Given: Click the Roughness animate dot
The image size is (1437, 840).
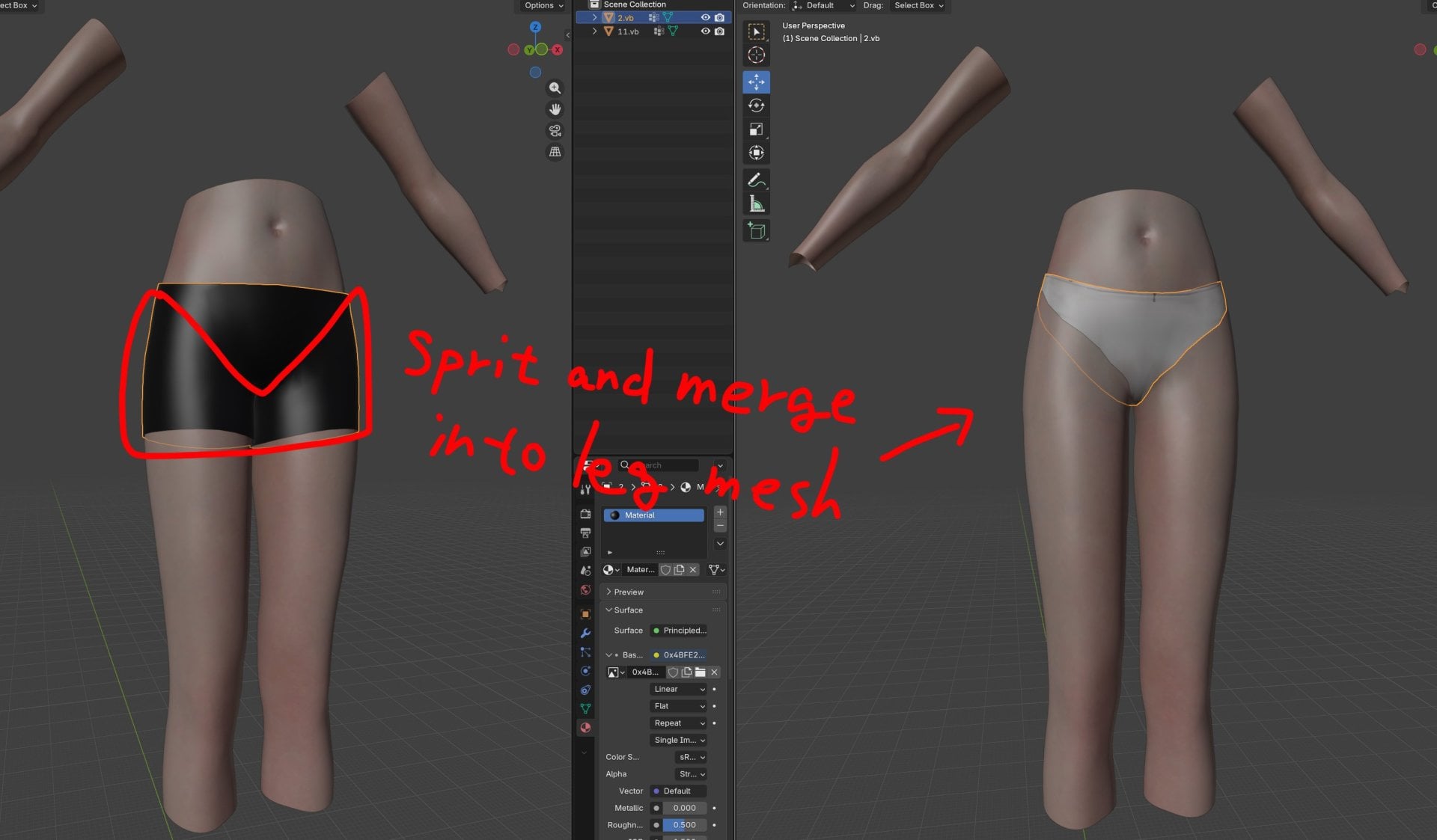Looking at the screenshot, I should 714,825.
